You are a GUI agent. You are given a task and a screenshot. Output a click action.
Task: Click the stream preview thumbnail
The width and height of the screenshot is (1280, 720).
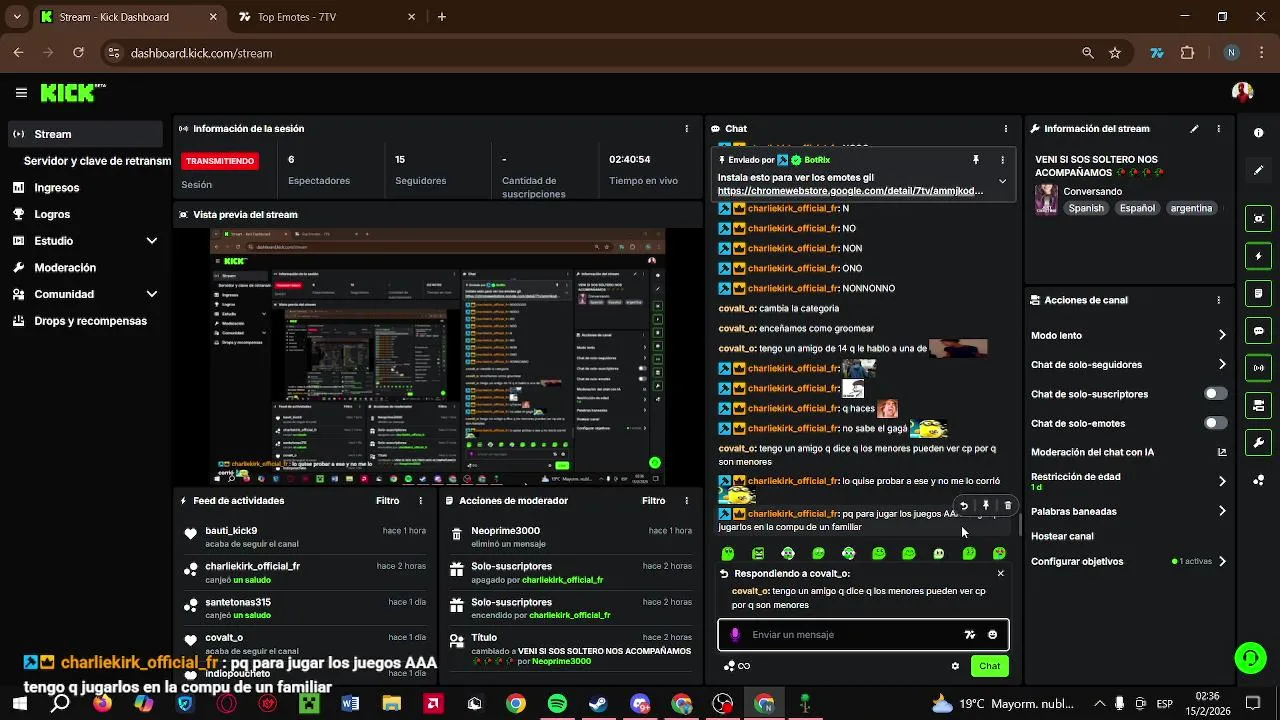point(438,356)
